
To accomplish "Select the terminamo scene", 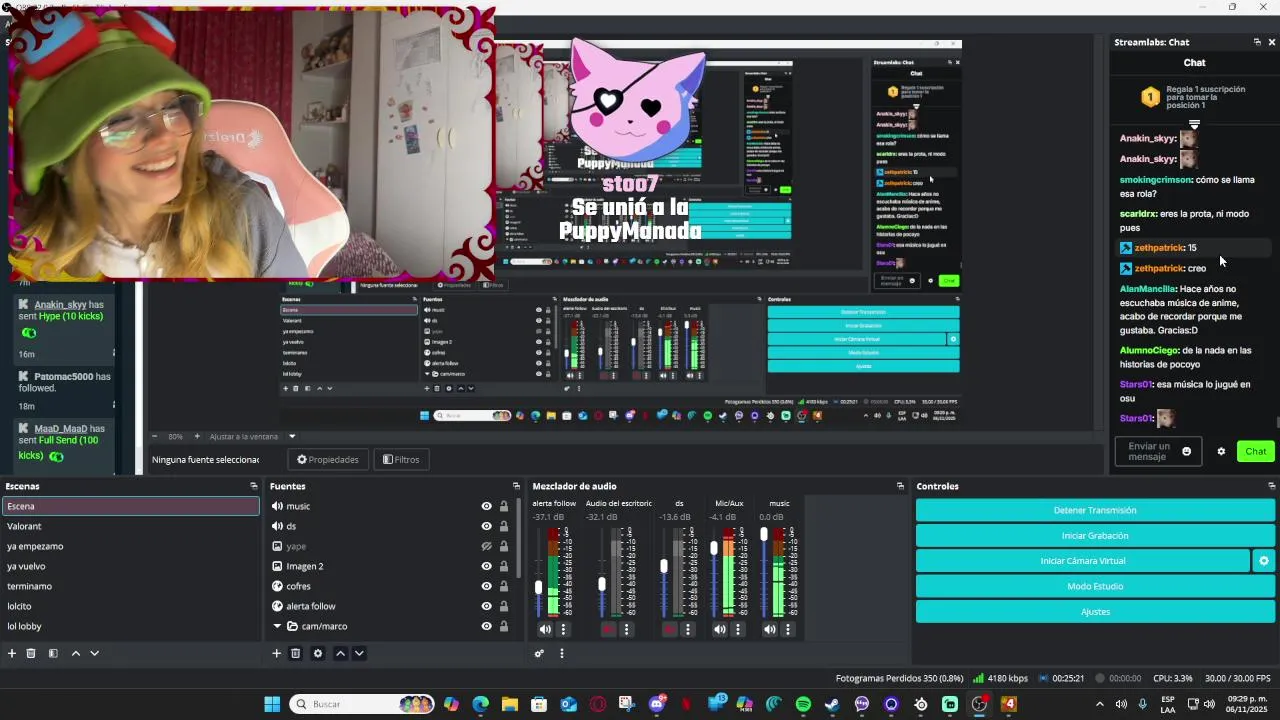I will coord(130,586).
